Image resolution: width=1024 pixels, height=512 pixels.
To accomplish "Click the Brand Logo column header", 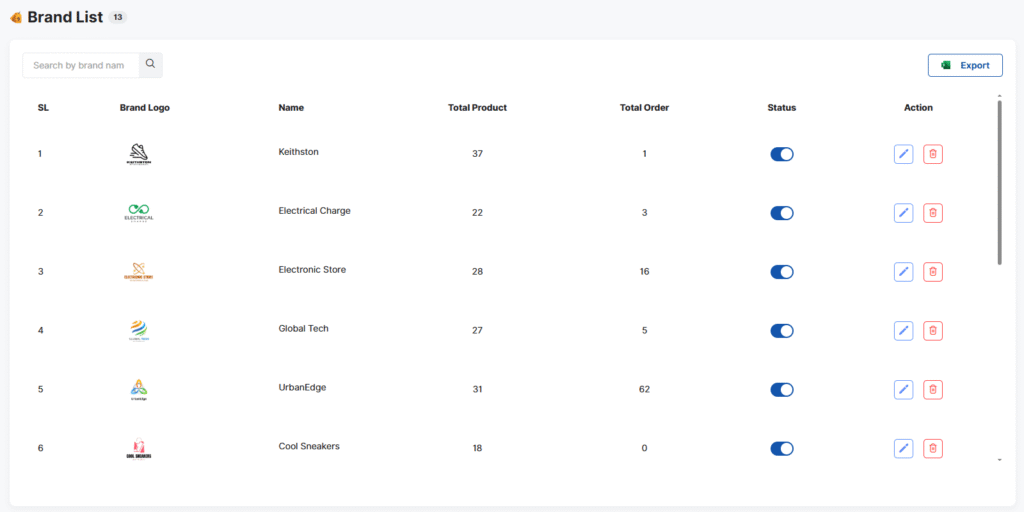I will (145, 108).
